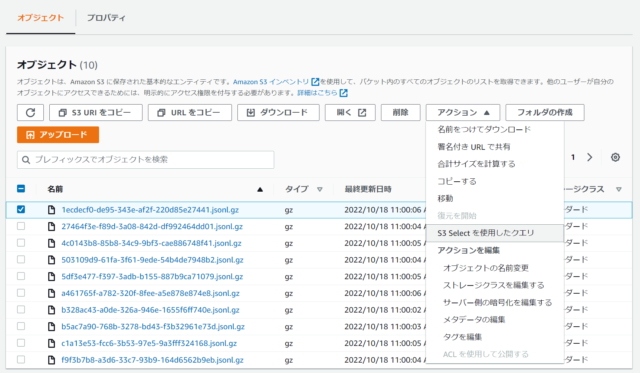Viewport: 640px width, 373px height.
Task: Click file icon of 27464f3e object row
Action: 51,226
